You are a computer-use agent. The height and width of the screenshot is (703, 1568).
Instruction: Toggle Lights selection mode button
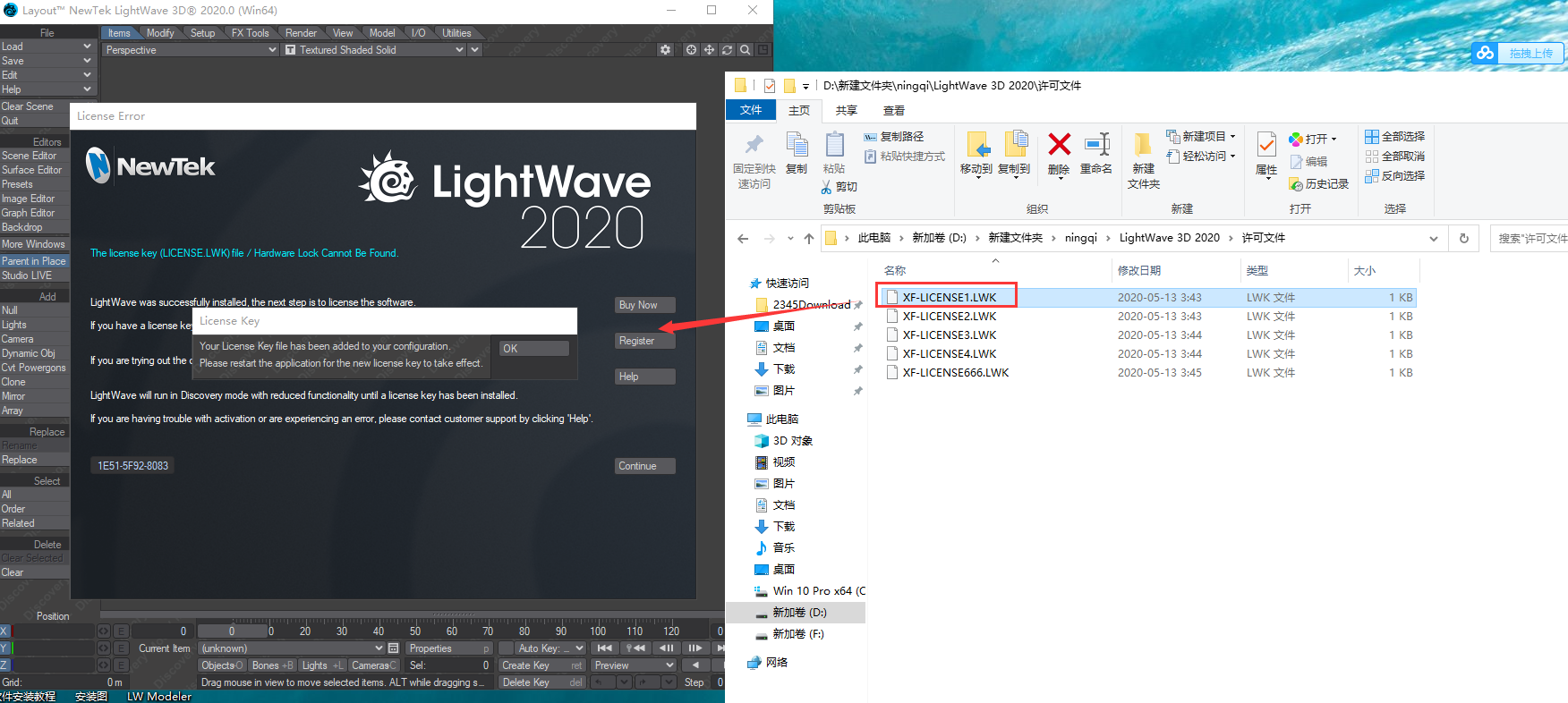pyautogui.click(x=322, y=665)
